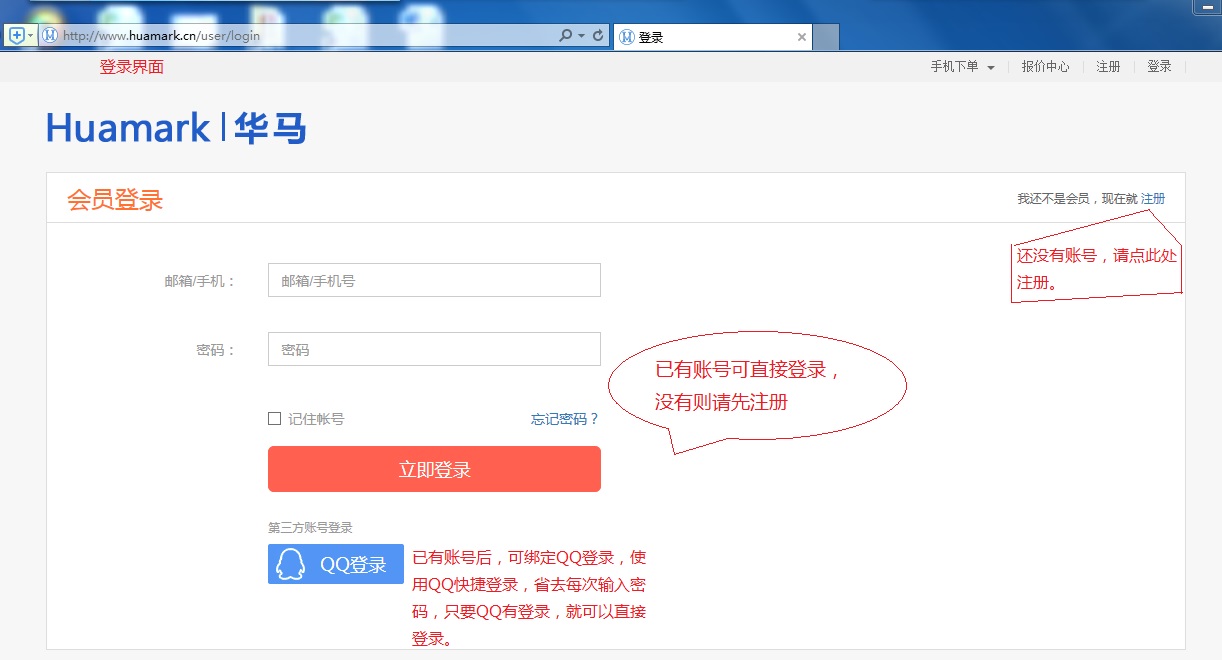
Task: Click the Huamark 华马 logo
Action: pyautogui.click(x=176, y=128)
